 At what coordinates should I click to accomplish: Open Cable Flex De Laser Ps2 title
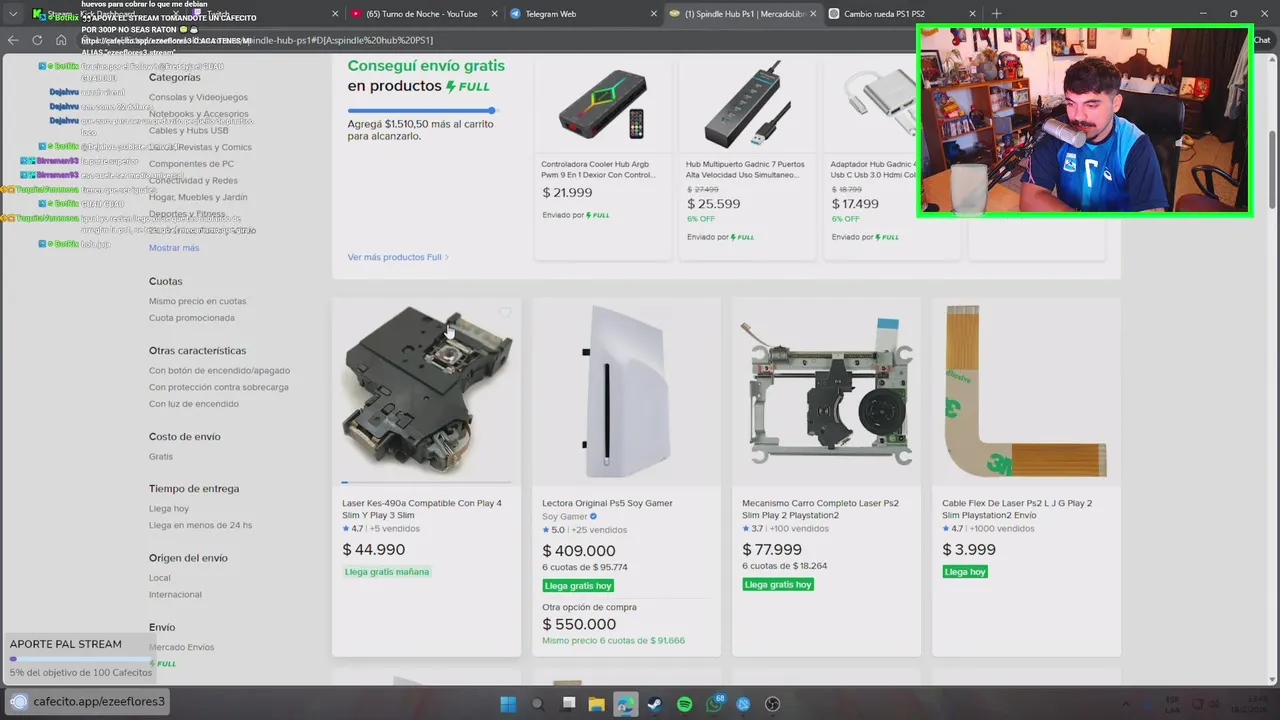pyautogui.click(x=1017, y=509)
